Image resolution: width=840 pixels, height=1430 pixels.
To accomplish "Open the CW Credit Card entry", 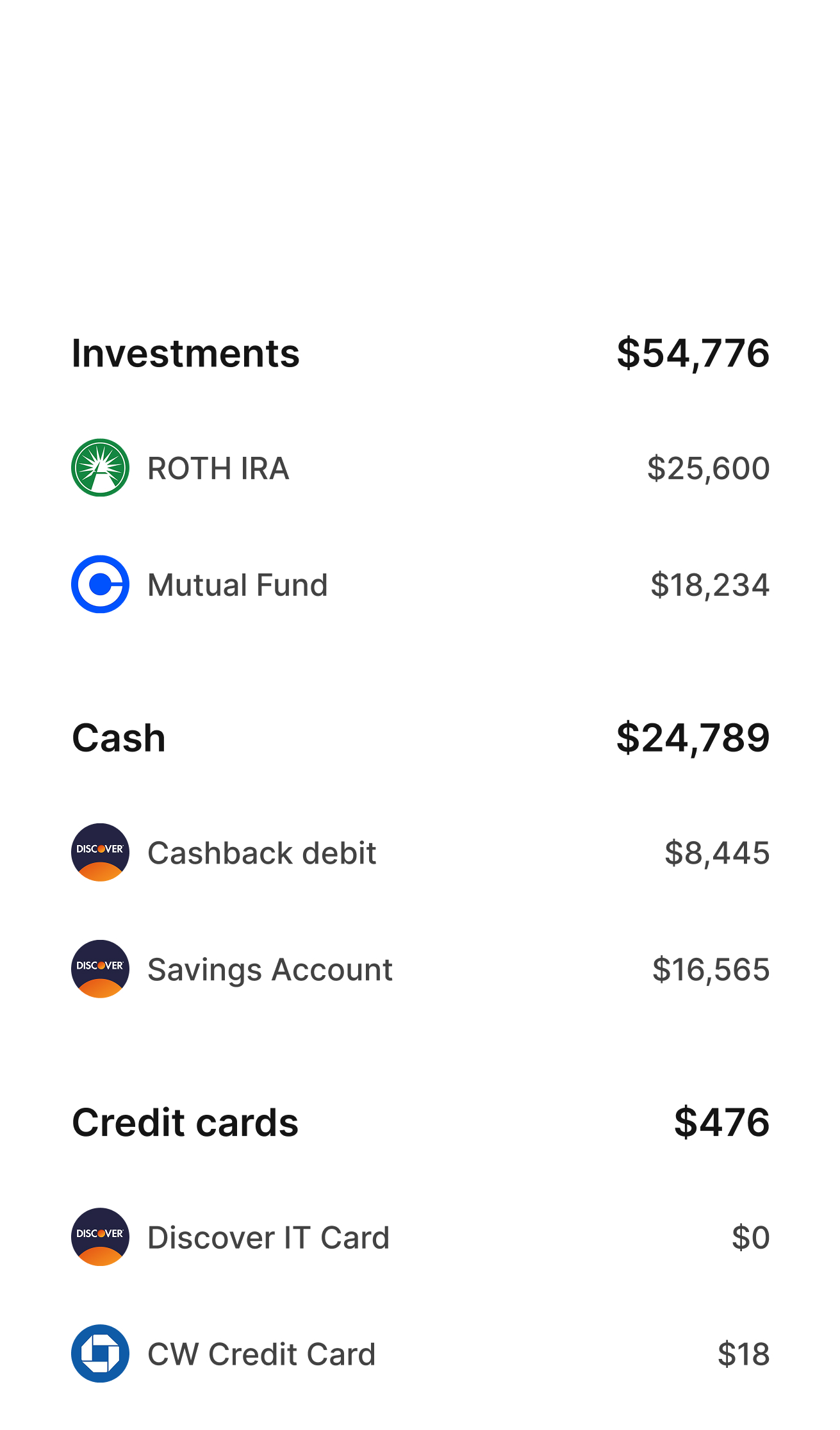I will (x=420, y=1353).
